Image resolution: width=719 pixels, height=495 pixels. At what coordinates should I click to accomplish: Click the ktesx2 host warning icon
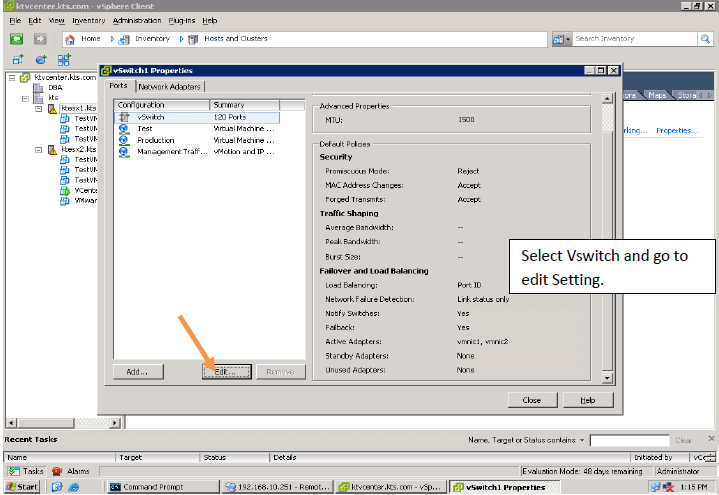[x=52, y=150]
